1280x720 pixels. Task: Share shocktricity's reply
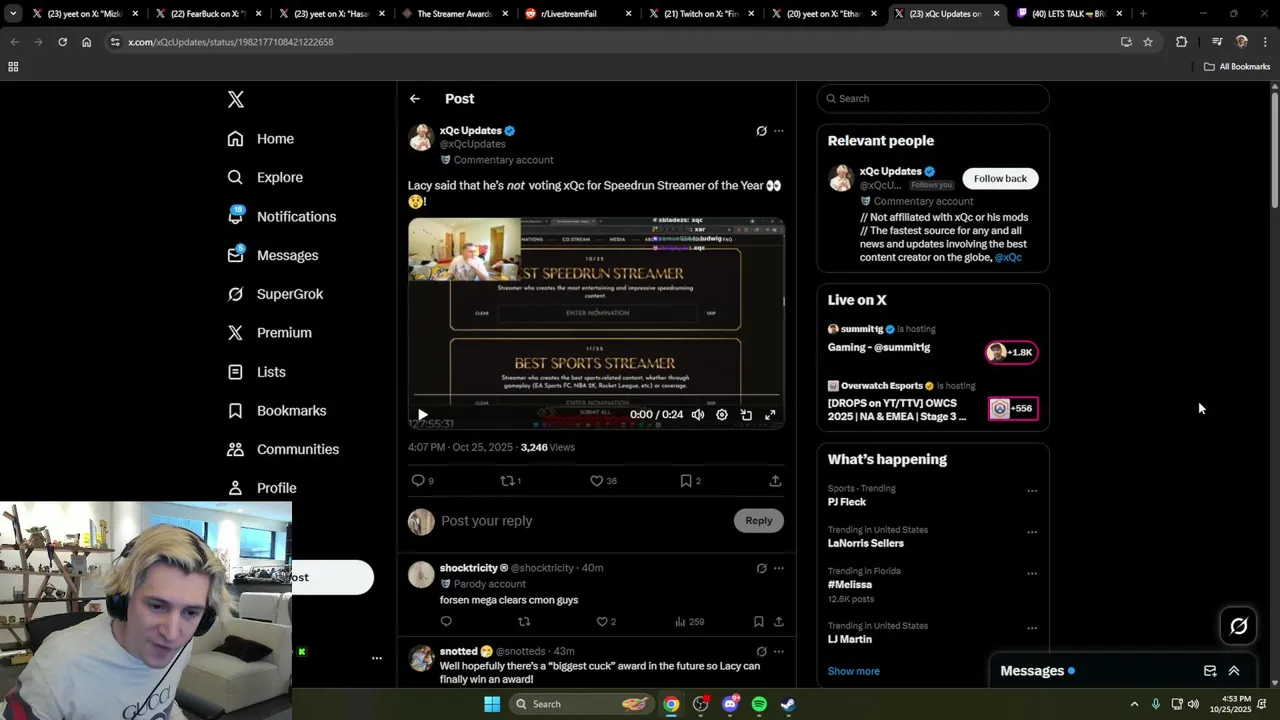779,622
